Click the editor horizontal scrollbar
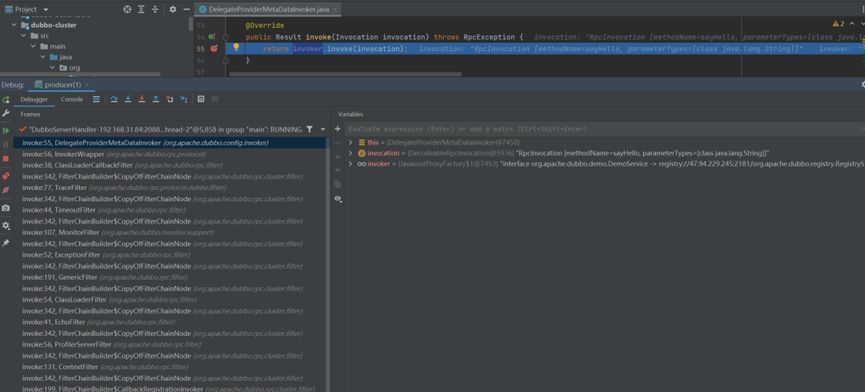Viewport: 865px width, 392px height. pyautogui.click(x=346, y=74)
